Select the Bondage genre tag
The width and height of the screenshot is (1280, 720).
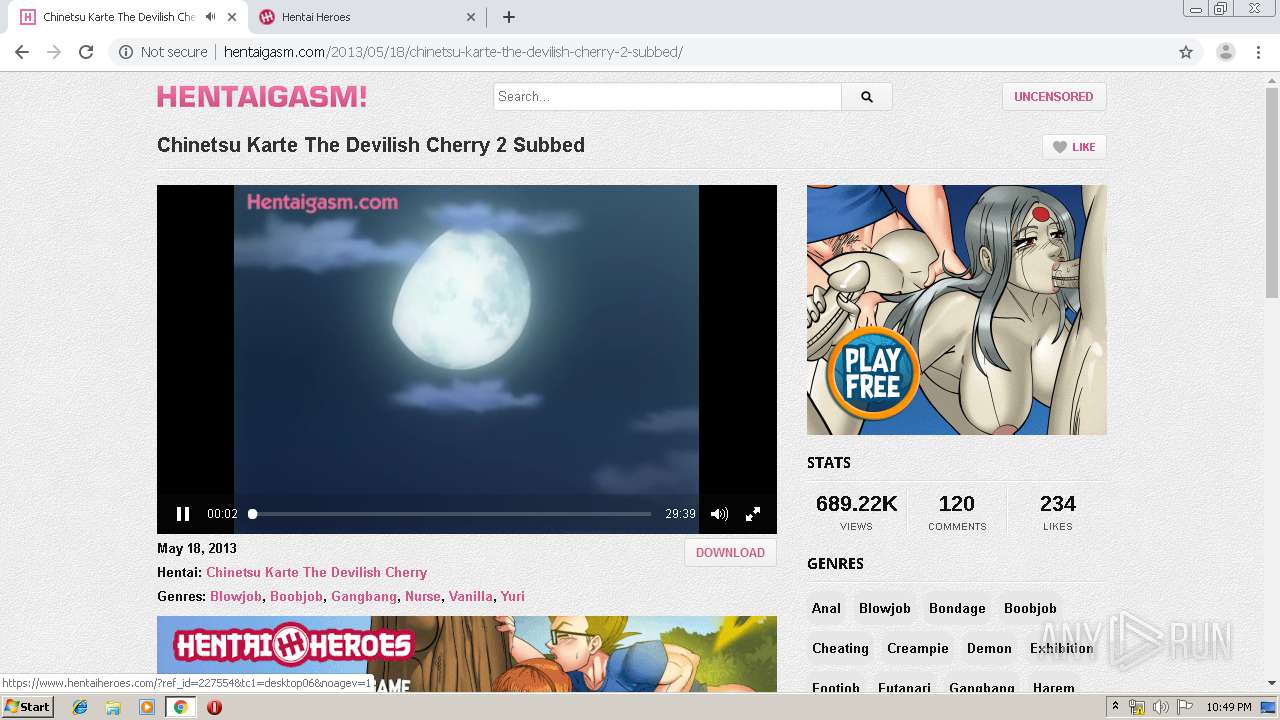(x=957, y=608)
